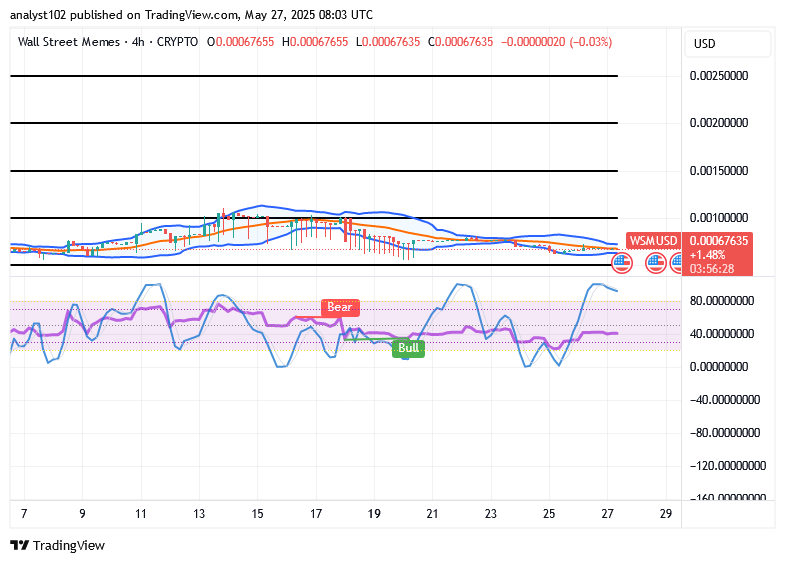Click the 0.00150000 price axis label
The height and width of the screenshot is (563, 785).
[x=719, y=171]
